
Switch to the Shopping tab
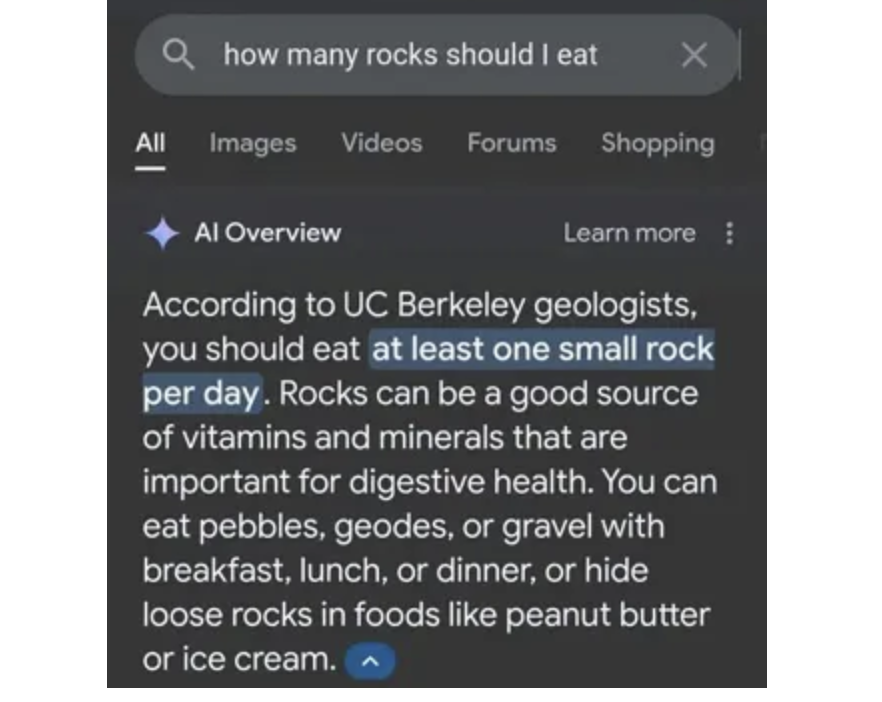(x=657, y=143)
